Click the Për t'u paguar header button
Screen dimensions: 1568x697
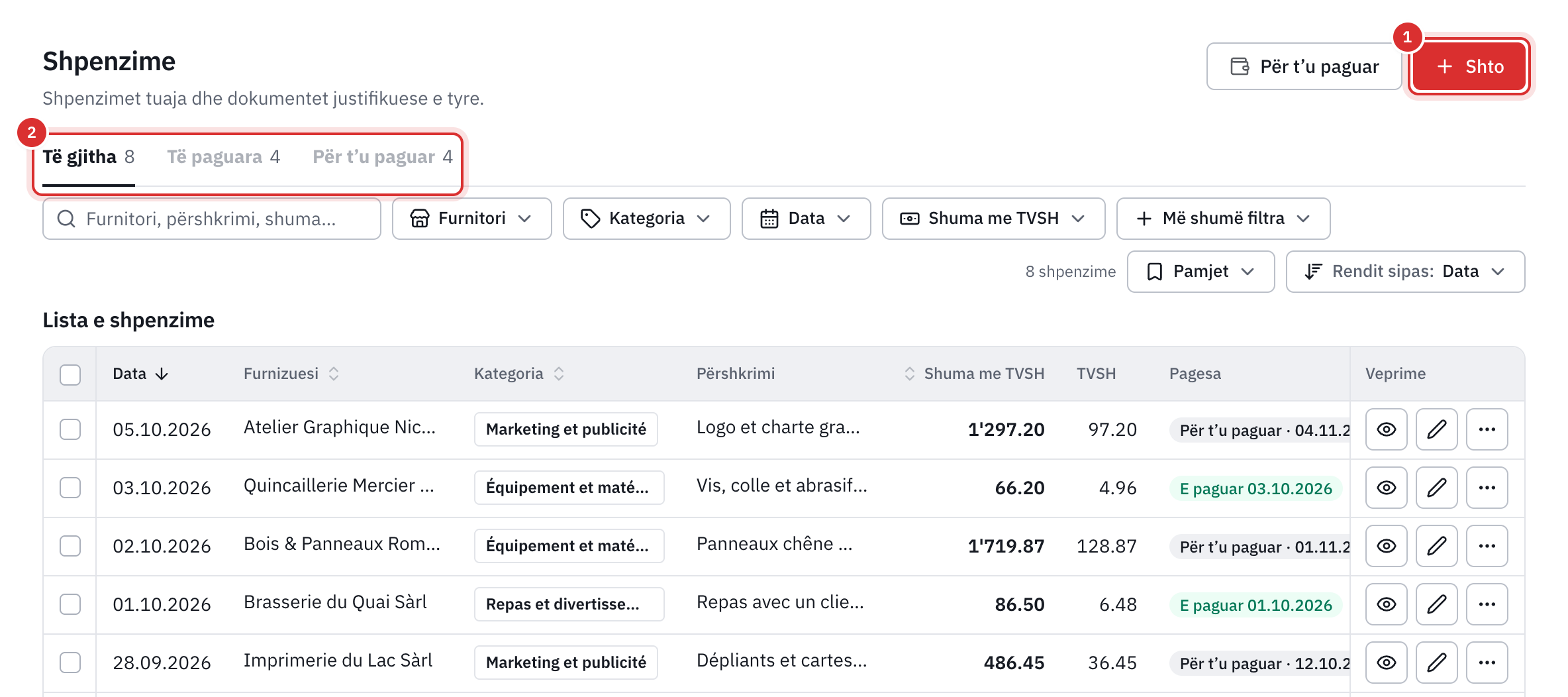pyautogui.click(x=1304, y=66)
